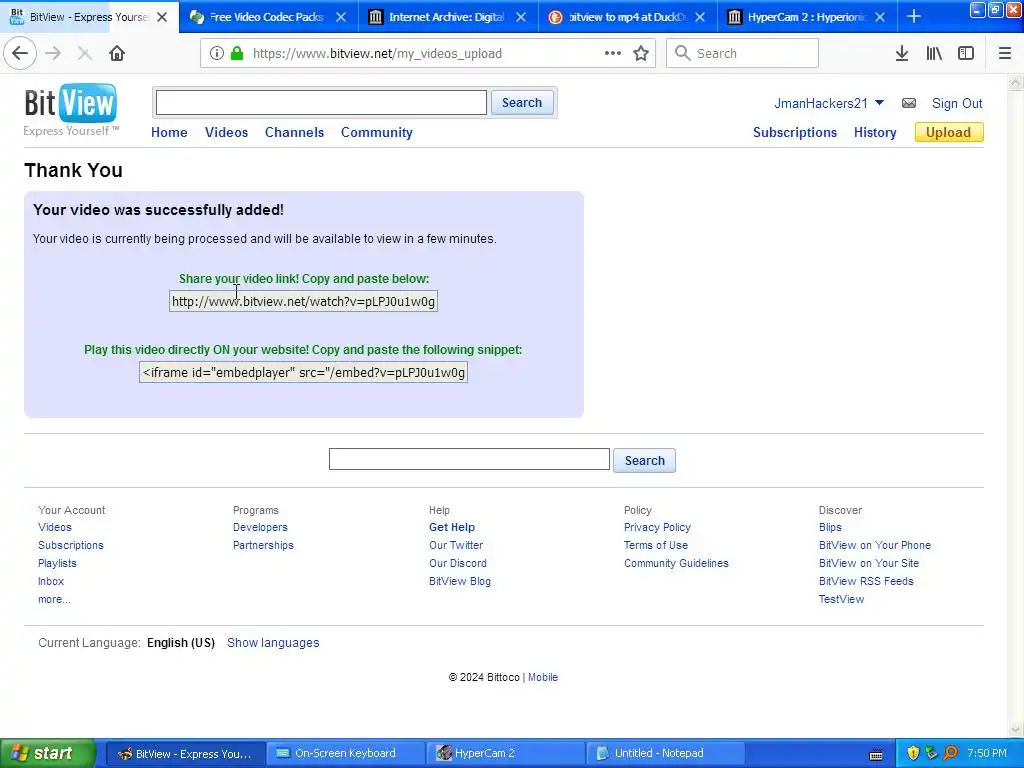Stop loading the page with the X button
Image resolution: width=1024 pixels, height=768 pixels.
coord(84,54)
